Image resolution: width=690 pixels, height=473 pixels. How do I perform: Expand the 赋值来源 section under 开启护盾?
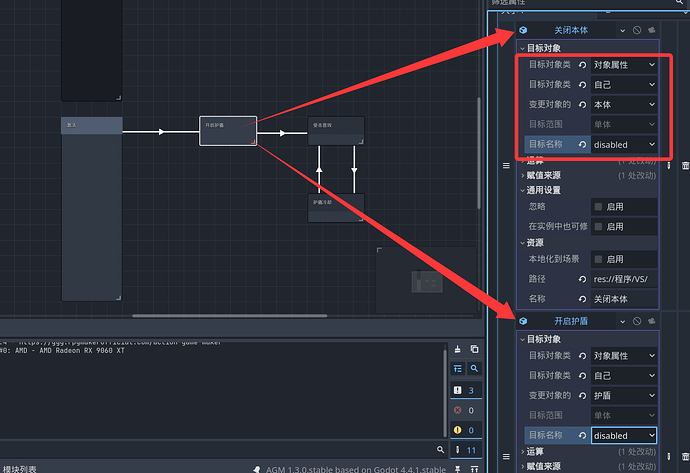587,466
